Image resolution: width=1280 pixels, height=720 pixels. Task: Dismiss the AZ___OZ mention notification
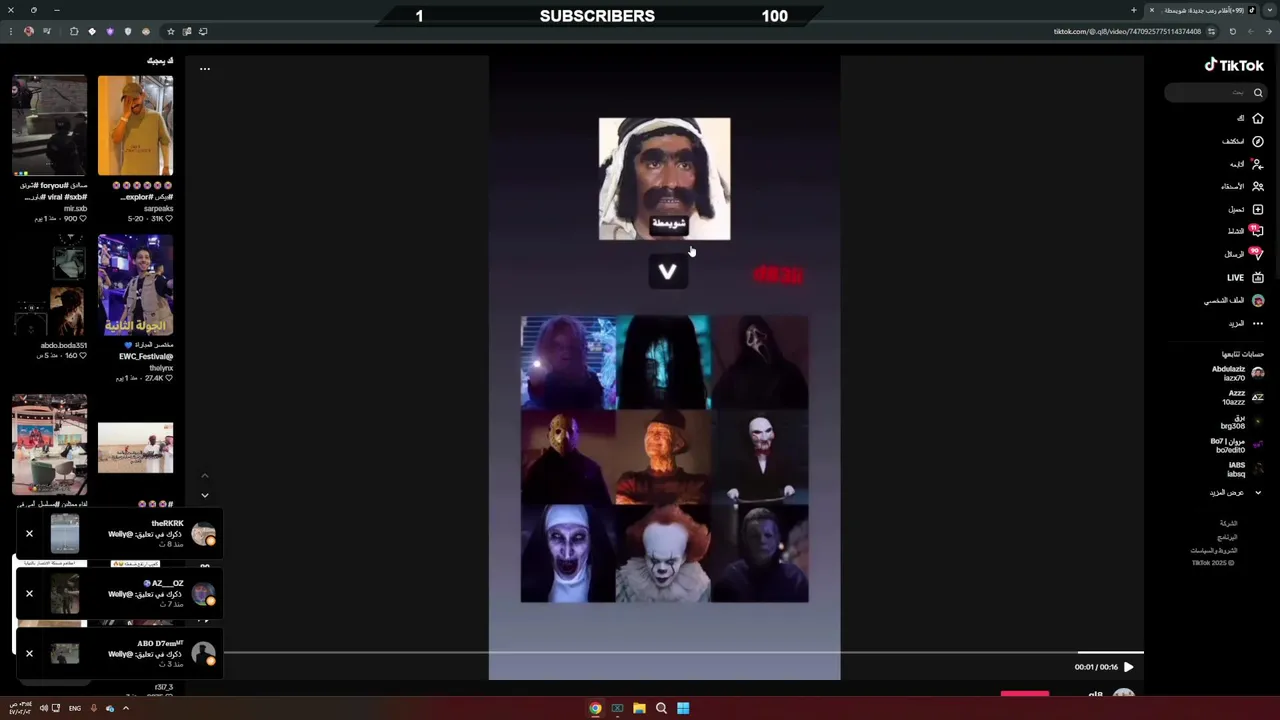[29, 594]
